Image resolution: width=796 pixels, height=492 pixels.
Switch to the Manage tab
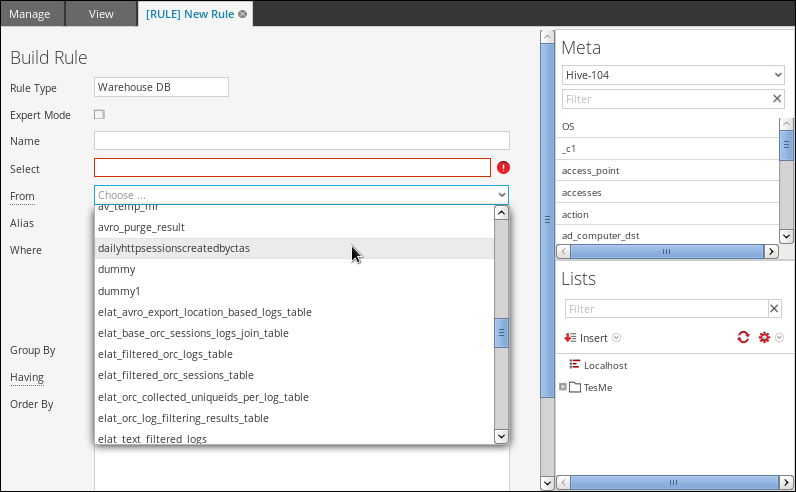pos(30,14)
